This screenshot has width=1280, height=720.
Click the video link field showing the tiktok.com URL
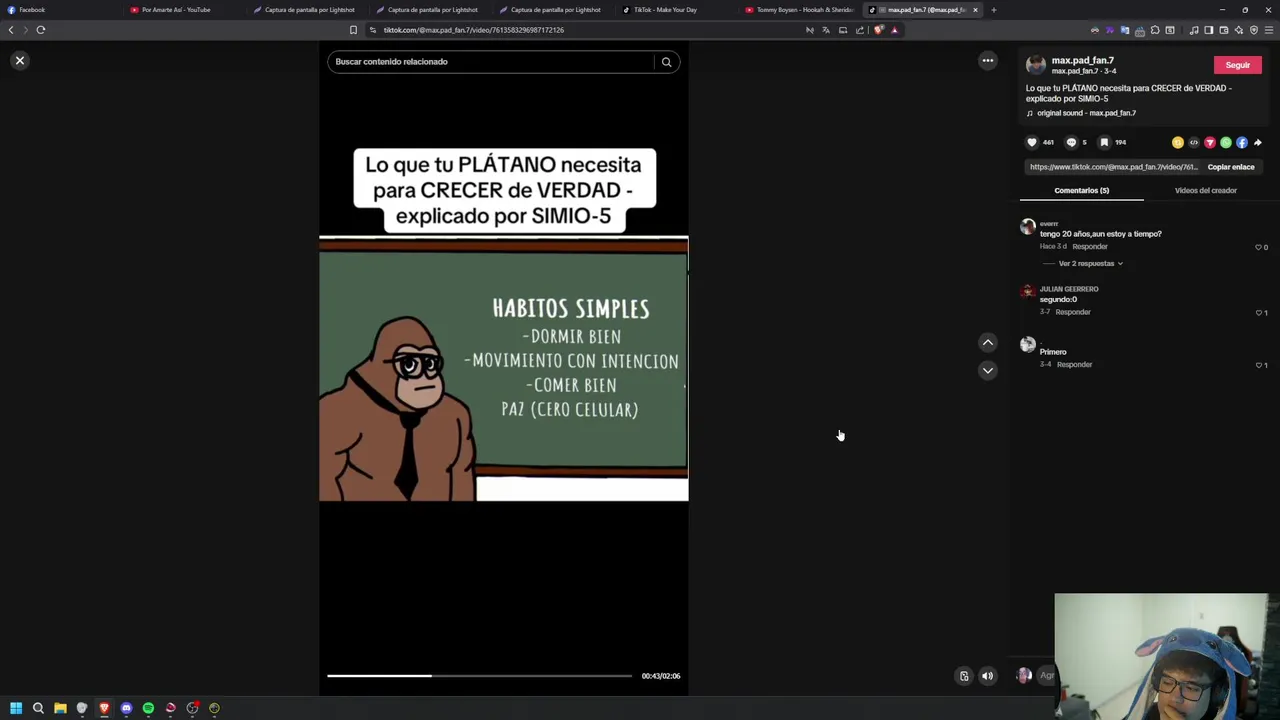click(x=1113, y=167)
